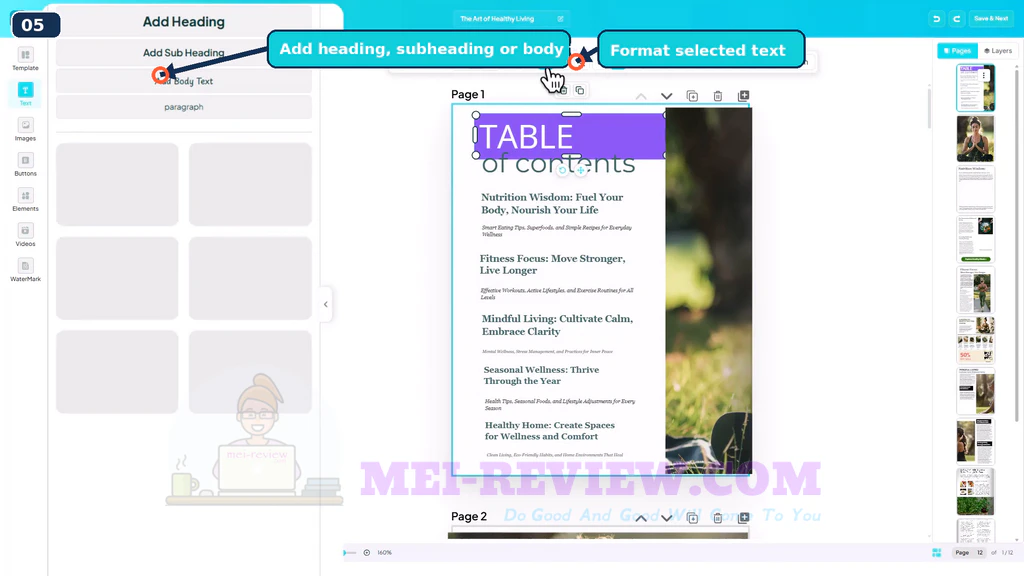The width and height of the screenshot is (1024, 576).
Task: Toggle the grid view icon in bottom bar
Action: (936, 552)
